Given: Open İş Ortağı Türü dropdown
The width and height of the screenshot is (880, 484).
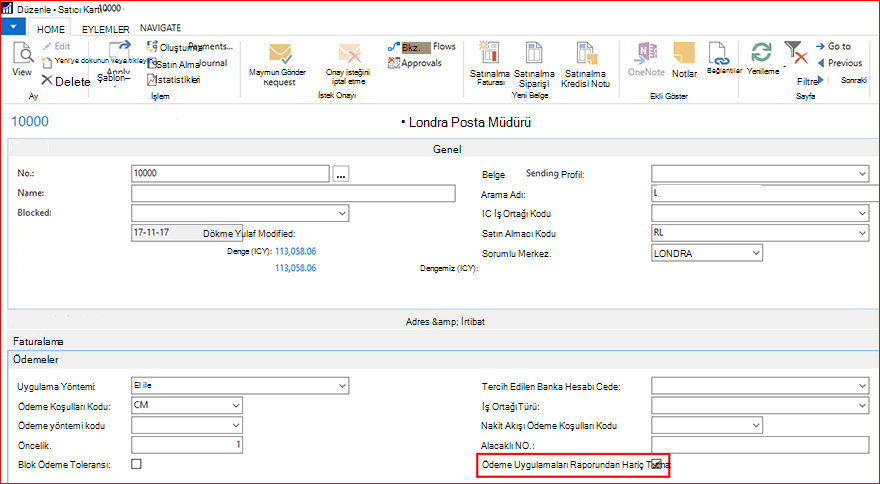Looking at the screenshot, I should (862, 405).
